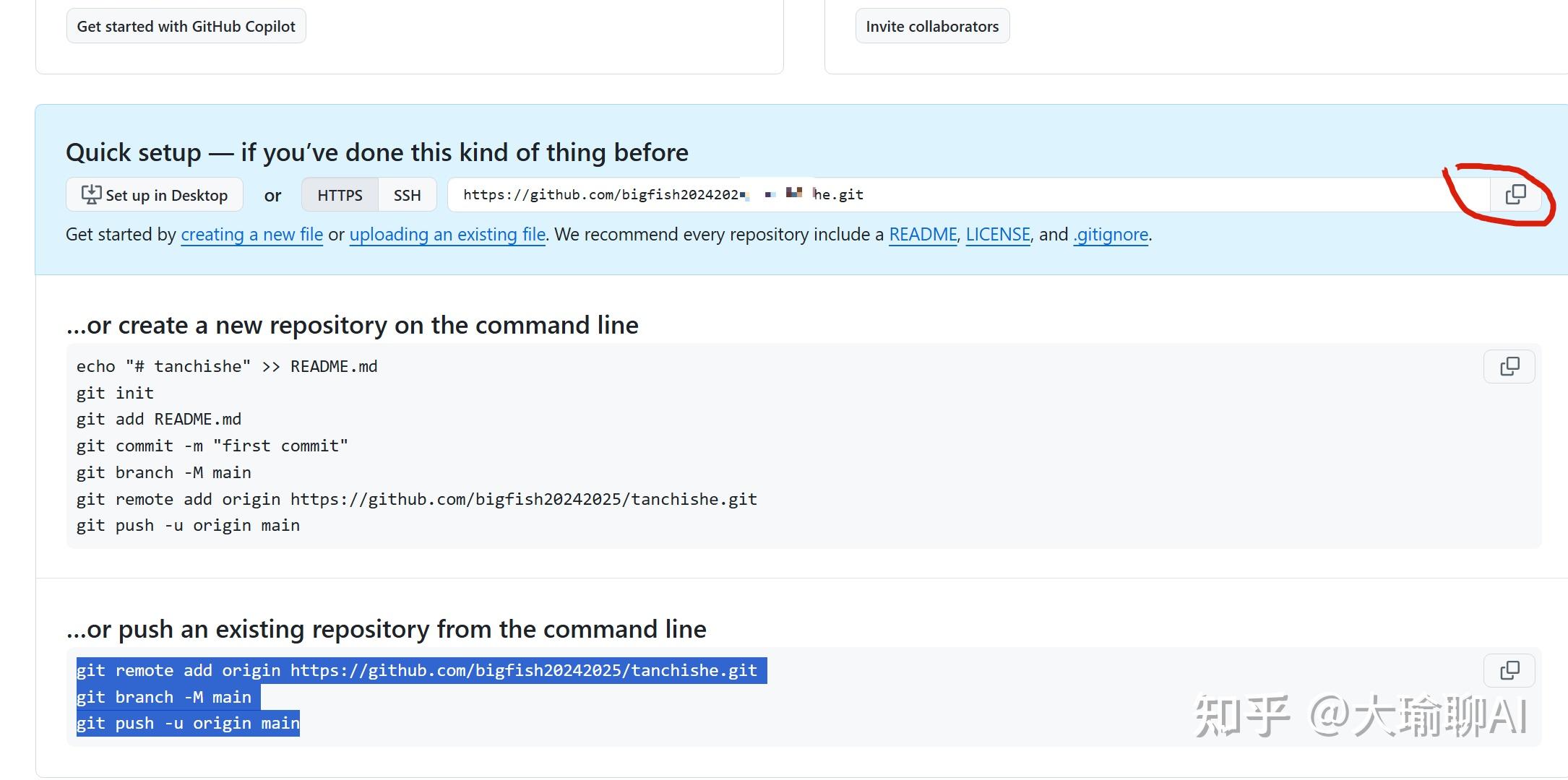The image size is (1568, 780).
Task: Open the uploading an existing file link
Action: 447,235
